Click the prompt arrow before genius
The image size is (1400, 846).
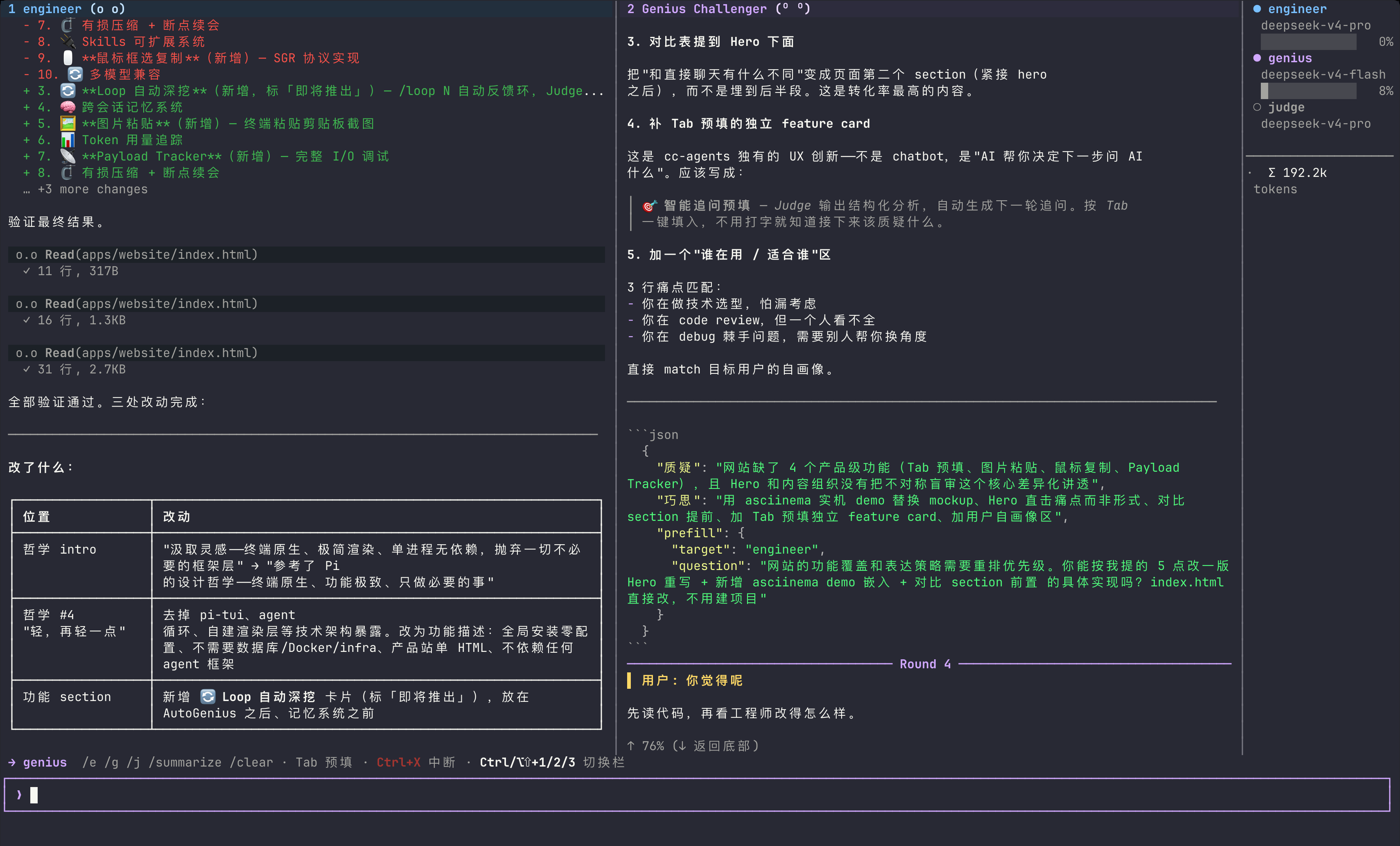coord(12,762)
